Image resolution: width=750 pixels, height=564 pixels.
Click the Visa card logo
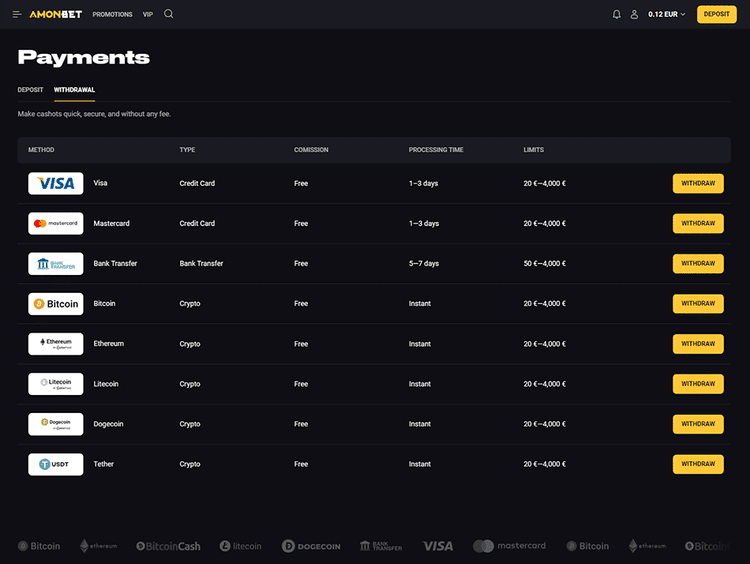click(55, 183)
